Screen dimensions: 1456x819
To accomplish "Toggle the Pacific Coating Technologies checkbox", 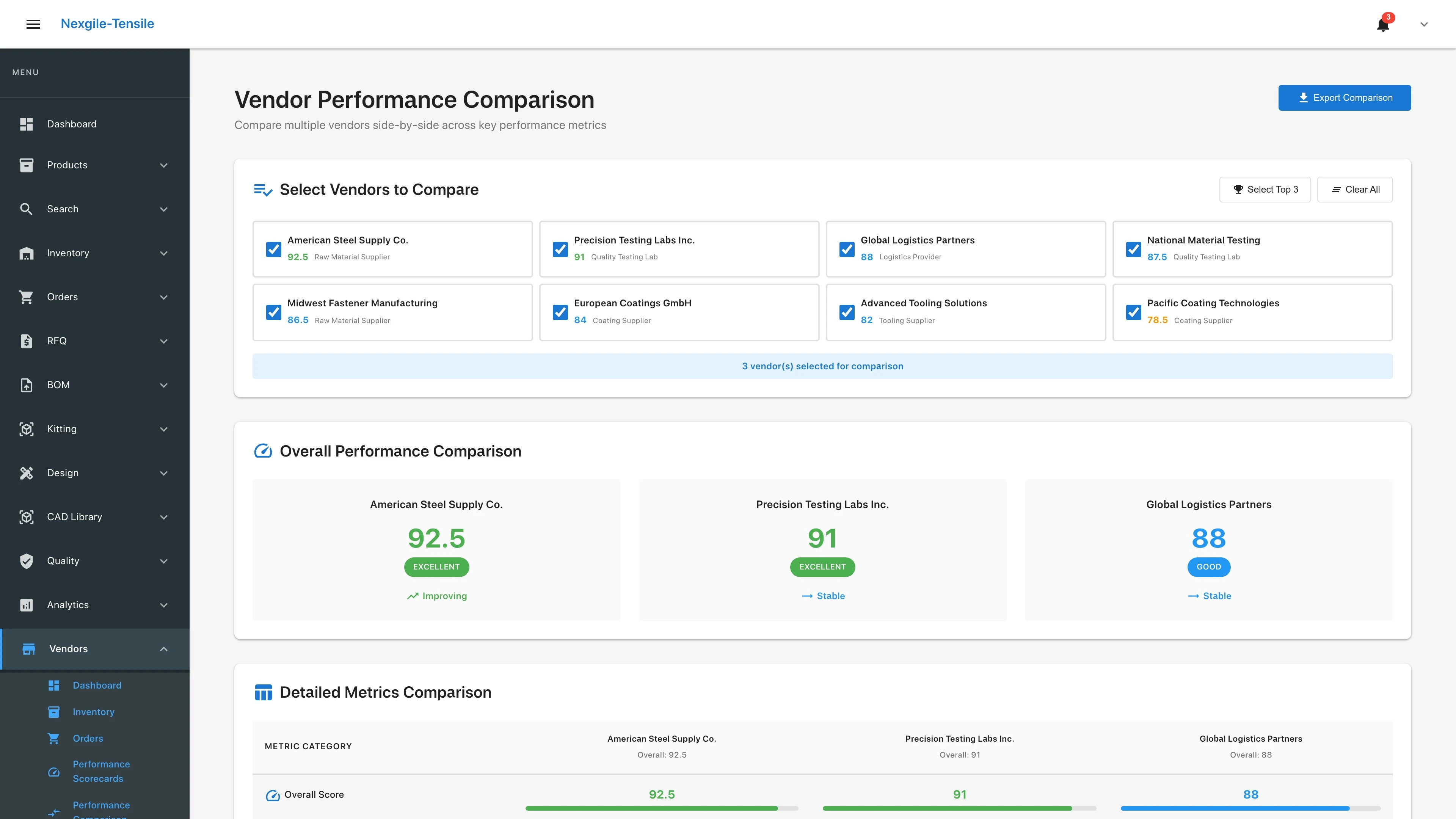I will pos(1134,312).
